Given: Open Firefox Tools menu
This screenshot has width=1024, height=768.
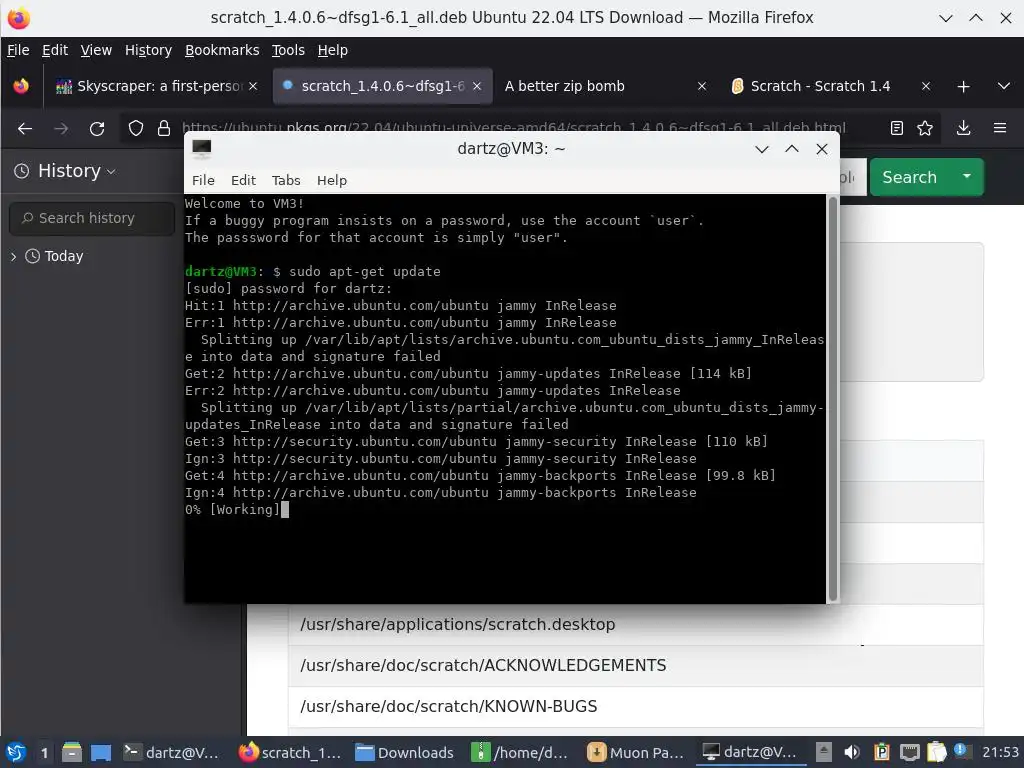Looking at the screenshot, I should pos(288,50).
